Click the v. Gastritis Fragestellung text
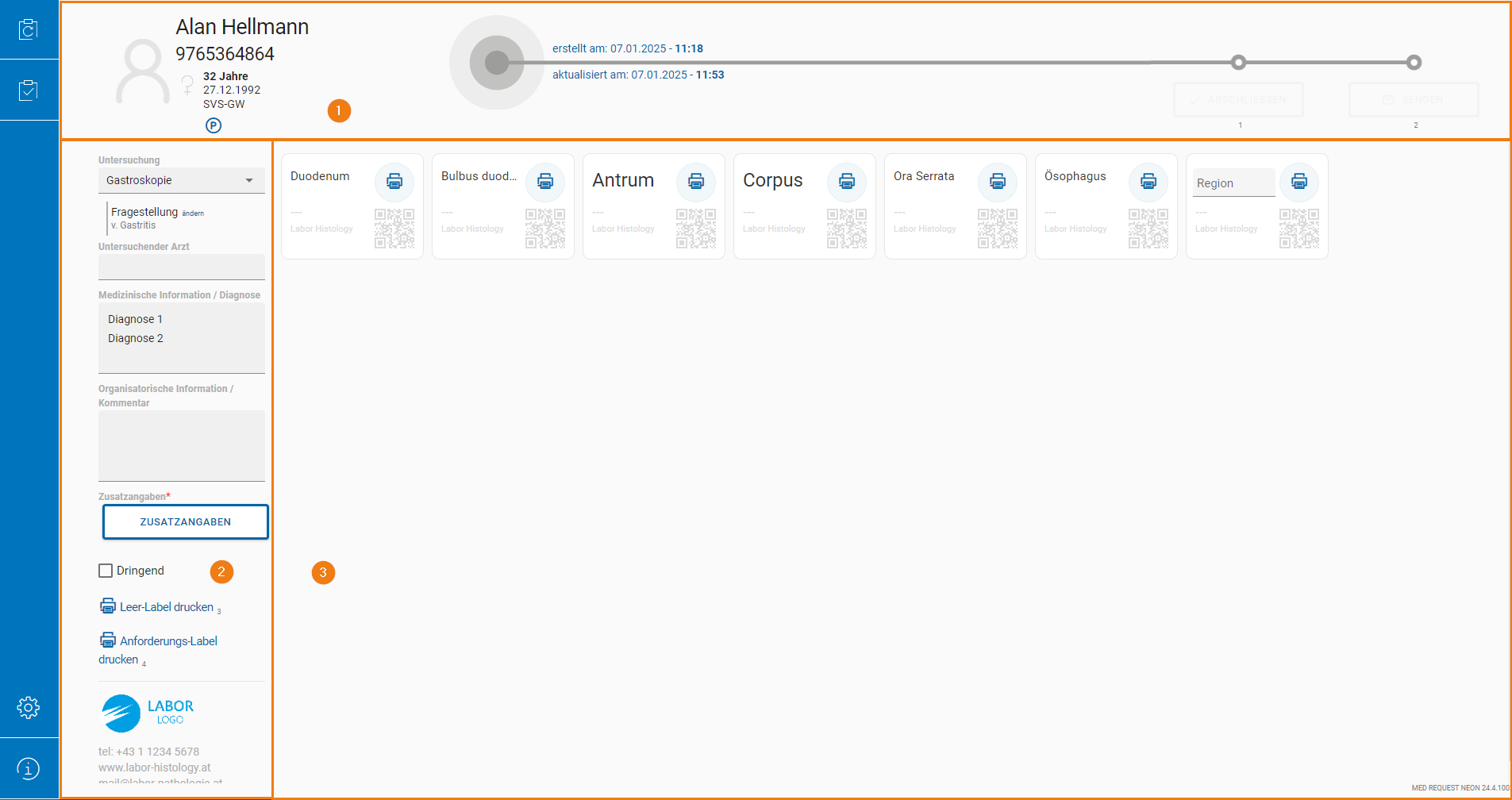The height and width of the screenshot is (800, 1512). (133, 225)
